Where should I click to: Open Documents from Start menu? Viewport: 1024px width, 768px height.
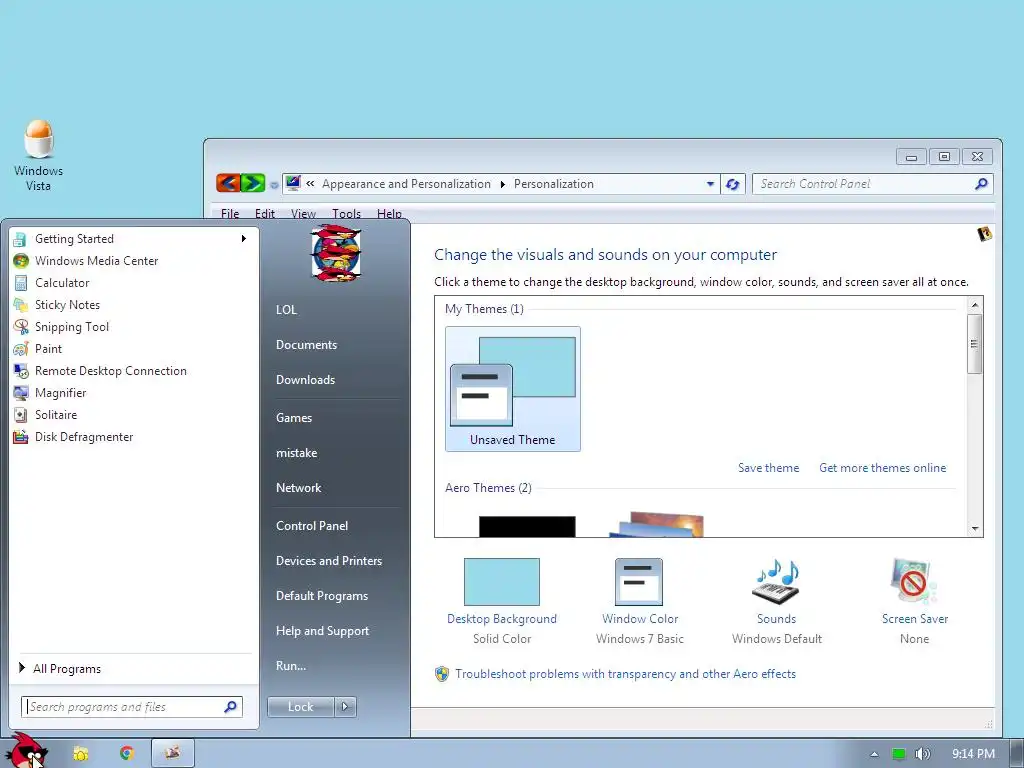point(306,345)
